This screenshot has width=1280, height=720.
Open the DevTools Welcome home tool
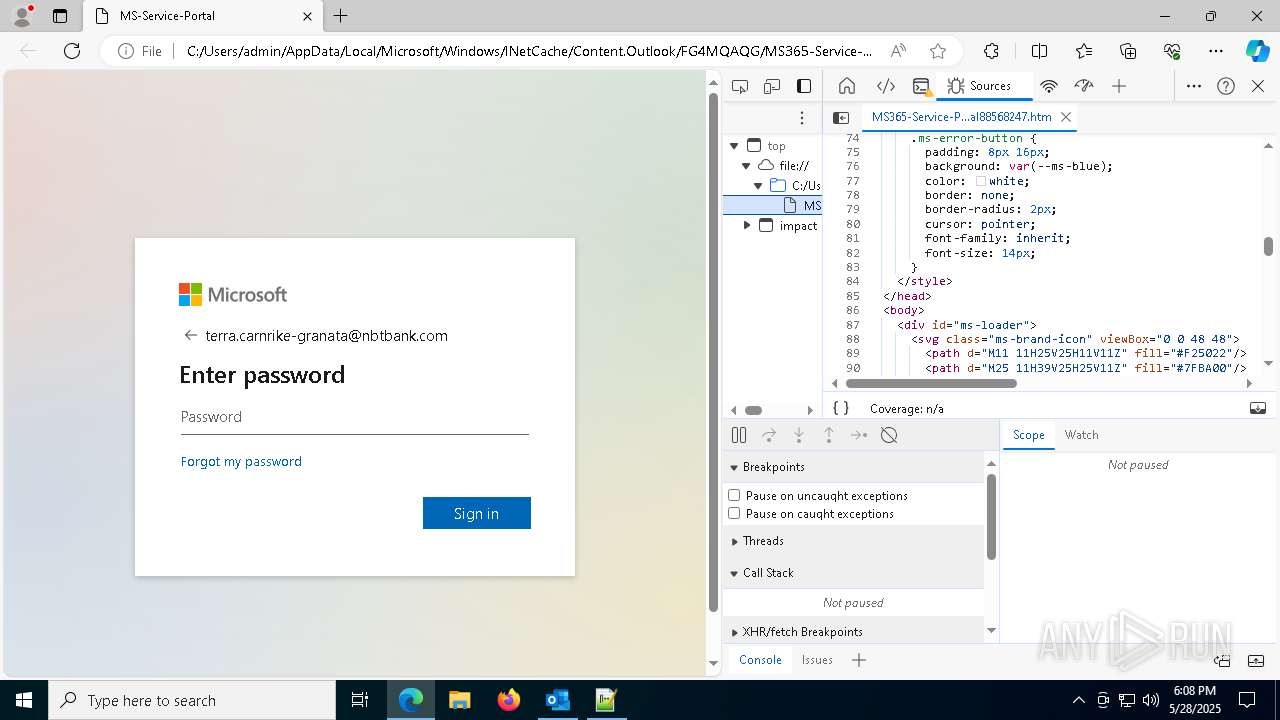pos(847,86)
